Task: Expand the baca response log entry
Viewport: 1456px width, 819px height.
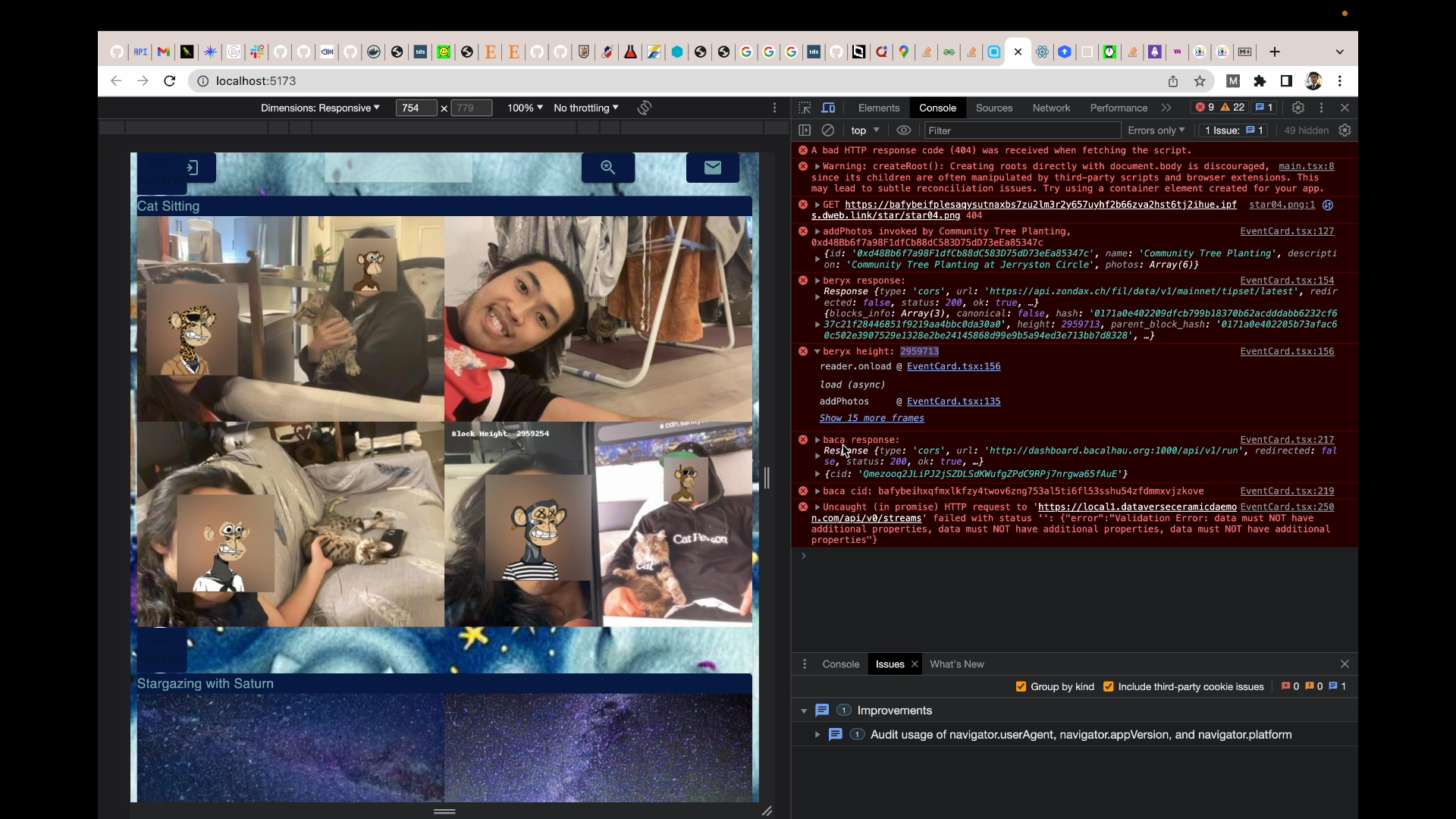Action: (817, 440)
